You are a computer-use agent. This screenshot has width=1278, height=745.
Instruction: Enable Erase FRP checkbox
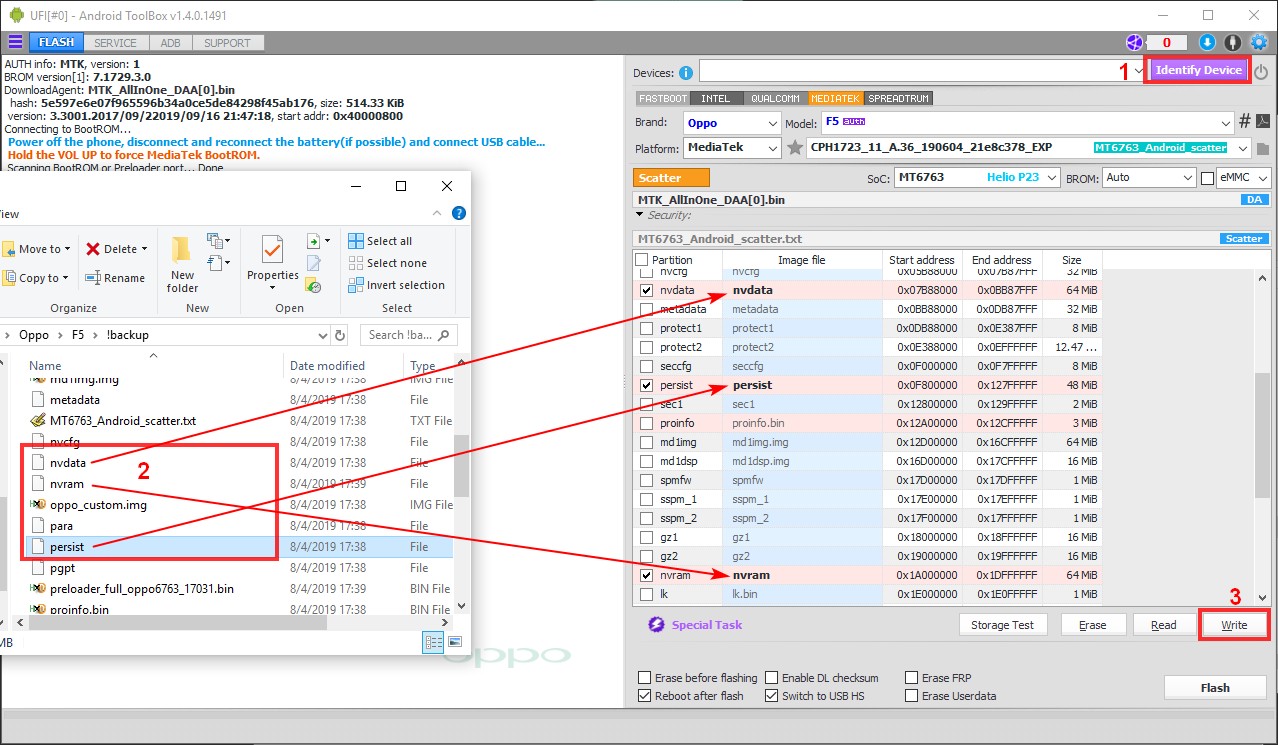pos(911,678)
